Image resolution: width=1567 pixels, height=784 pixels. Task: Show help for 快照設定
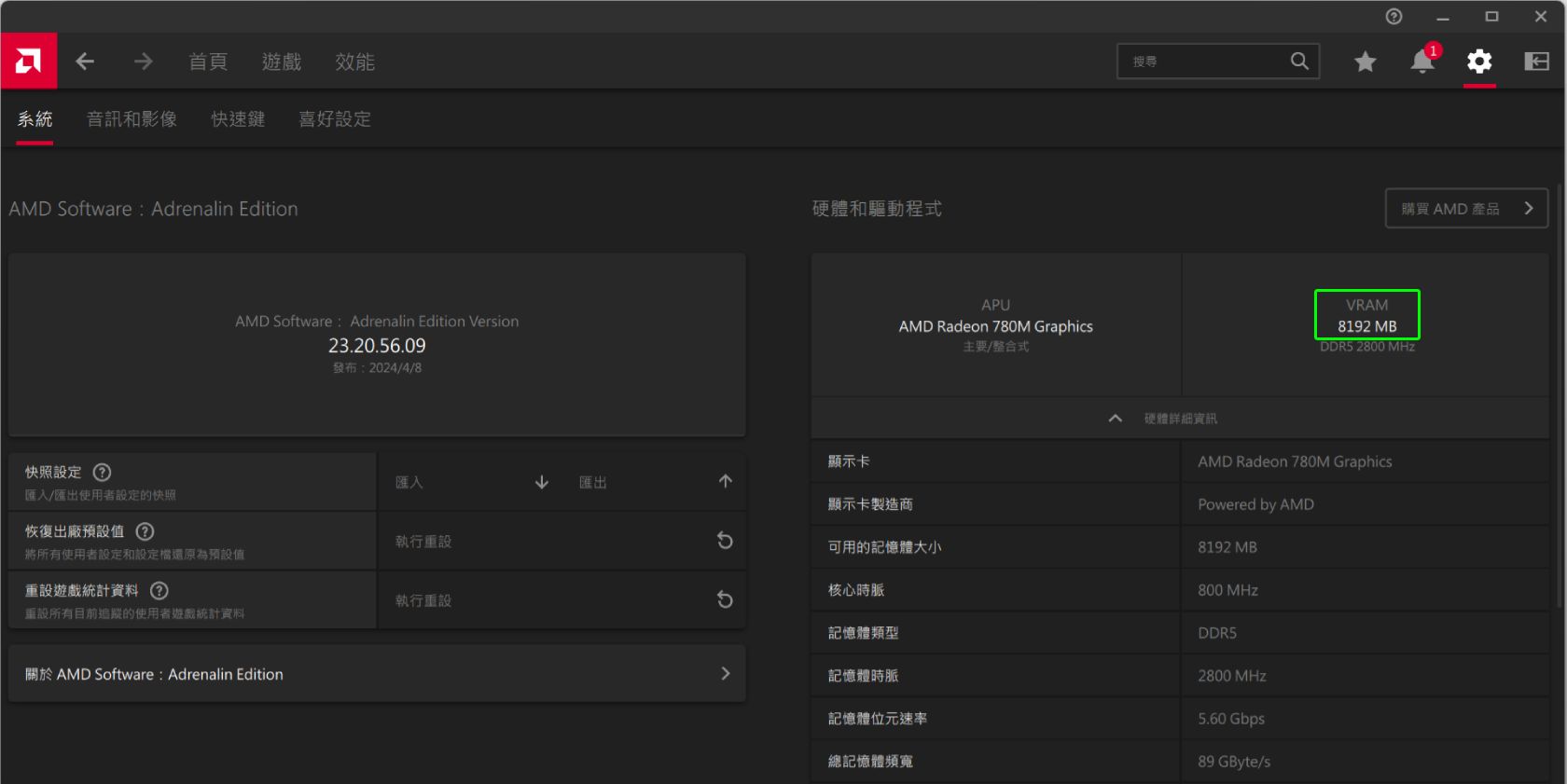103,473
